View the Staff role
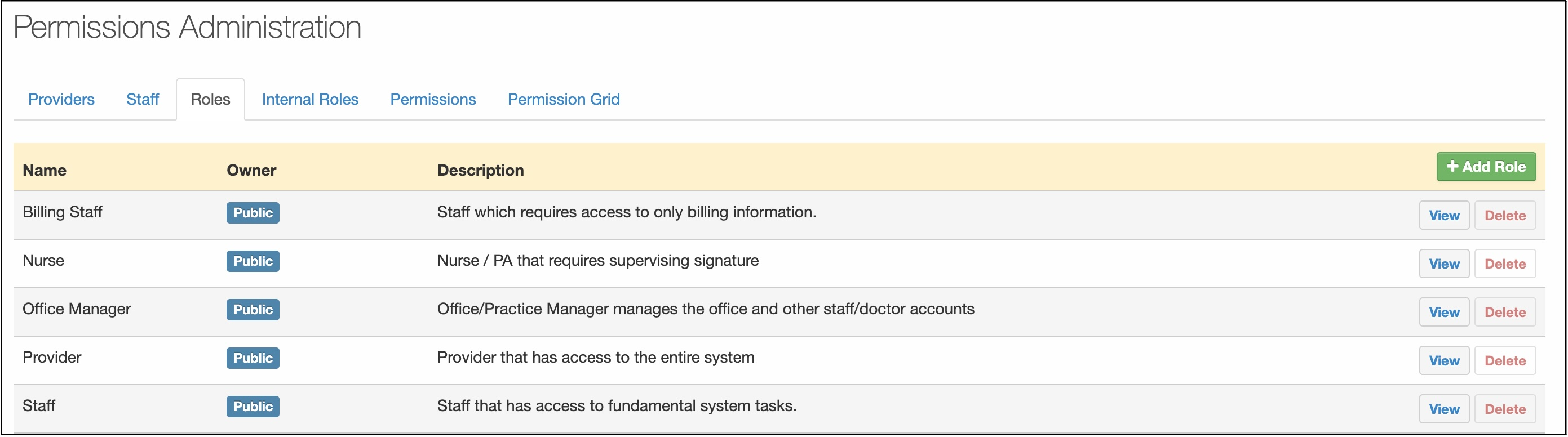 (1443, 409)
